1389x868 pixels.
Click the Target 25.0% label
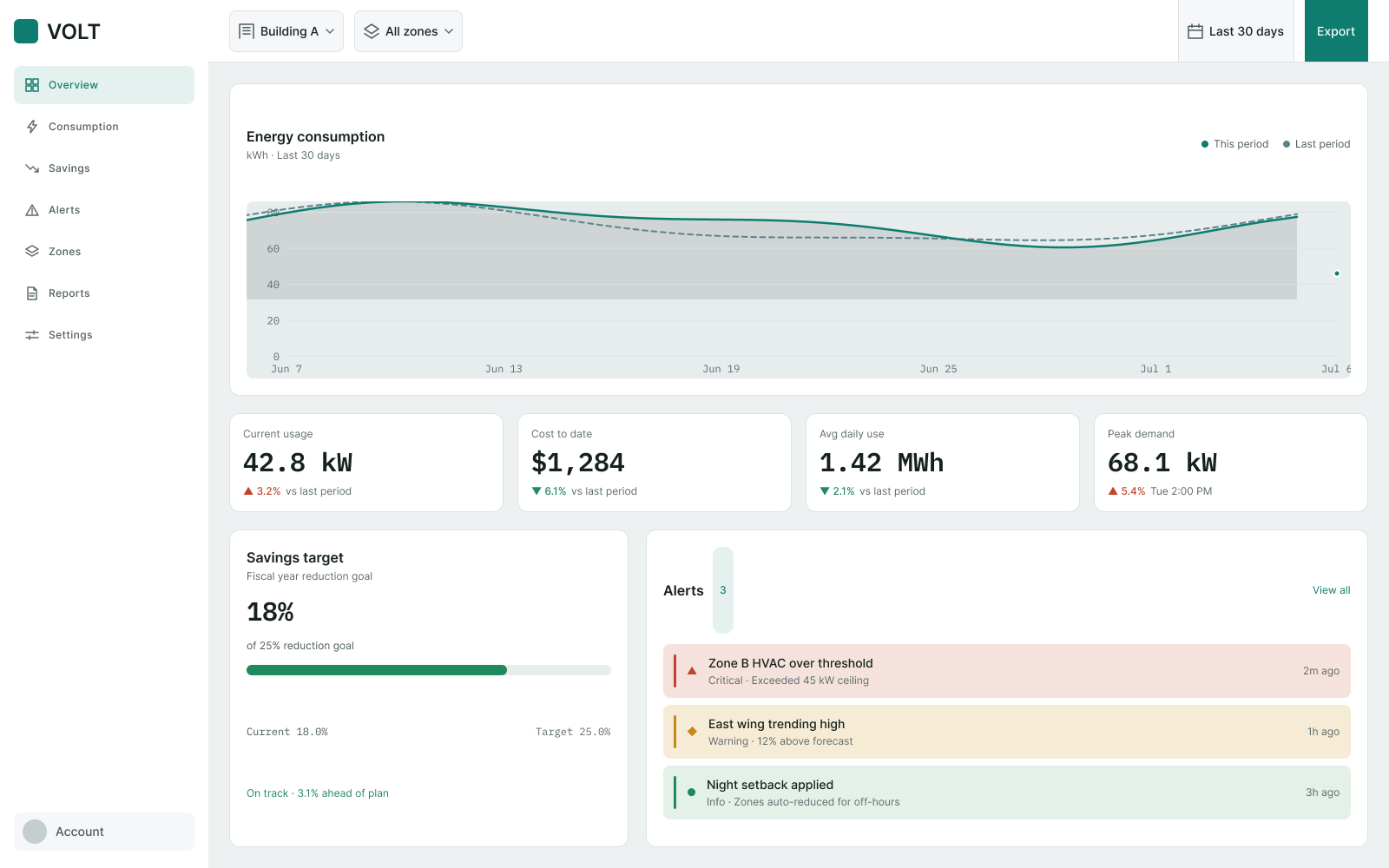pos(573,732)
